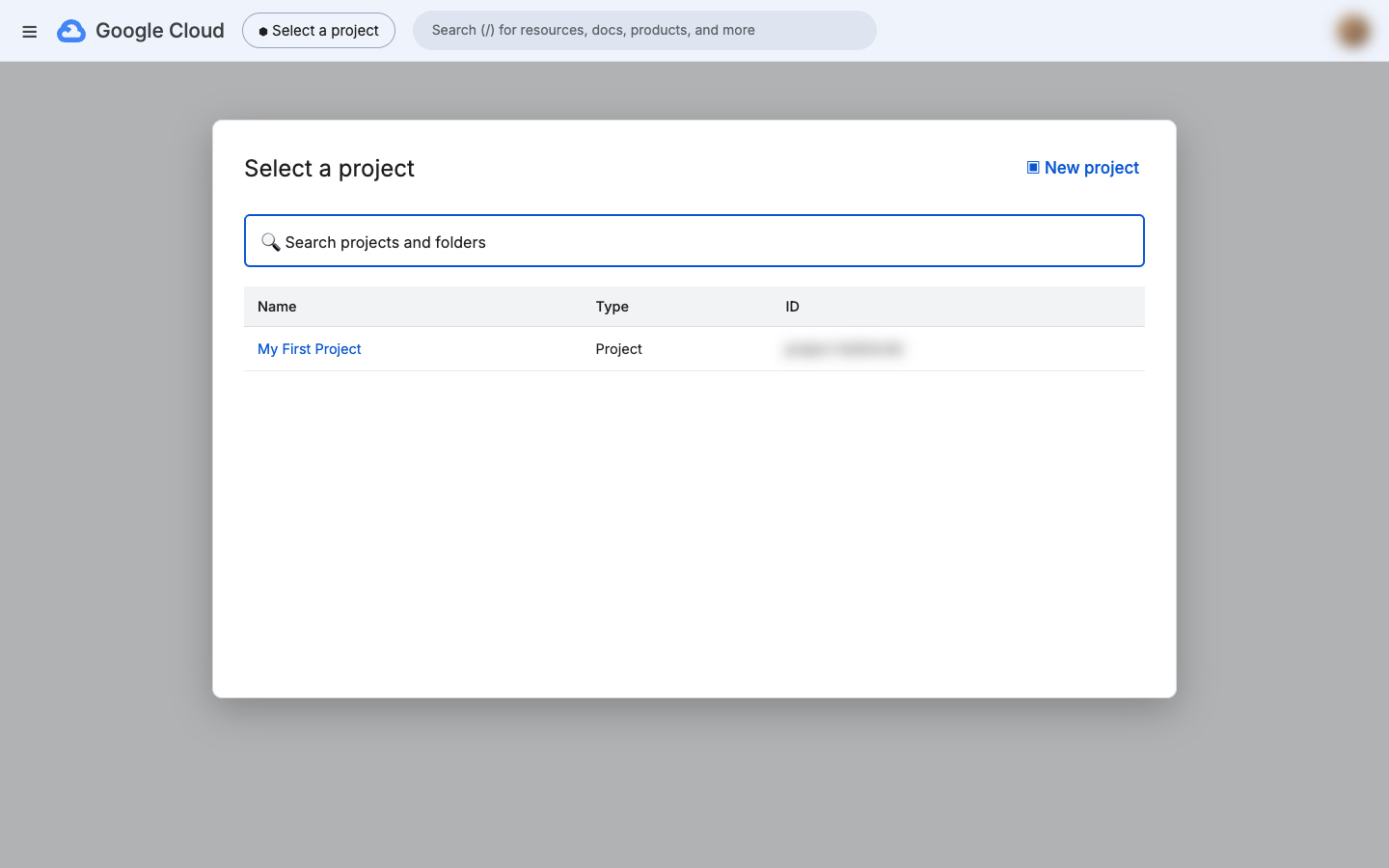The width and height of the screenshot is (1389, 868).
Task: Click the Name column header
Action: click(277, 307)
